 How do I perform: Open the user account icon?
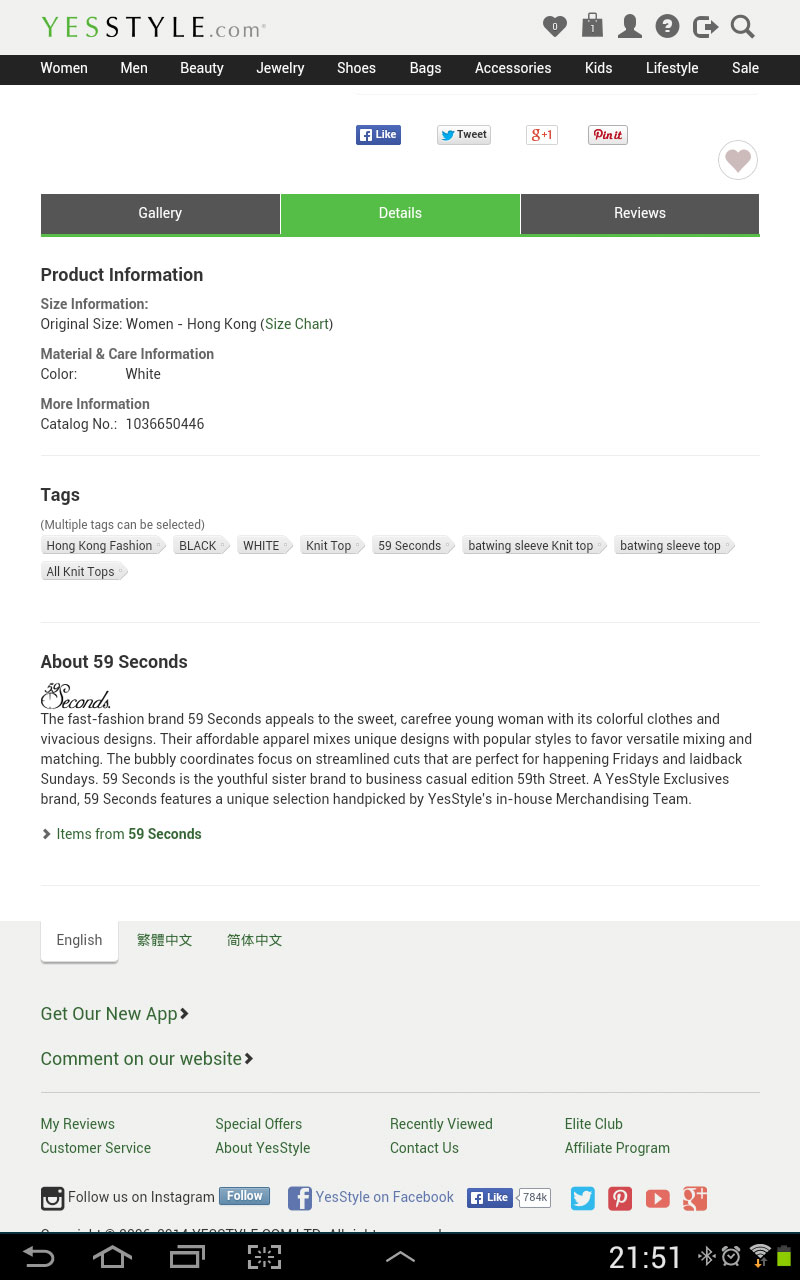coord(630,26)
